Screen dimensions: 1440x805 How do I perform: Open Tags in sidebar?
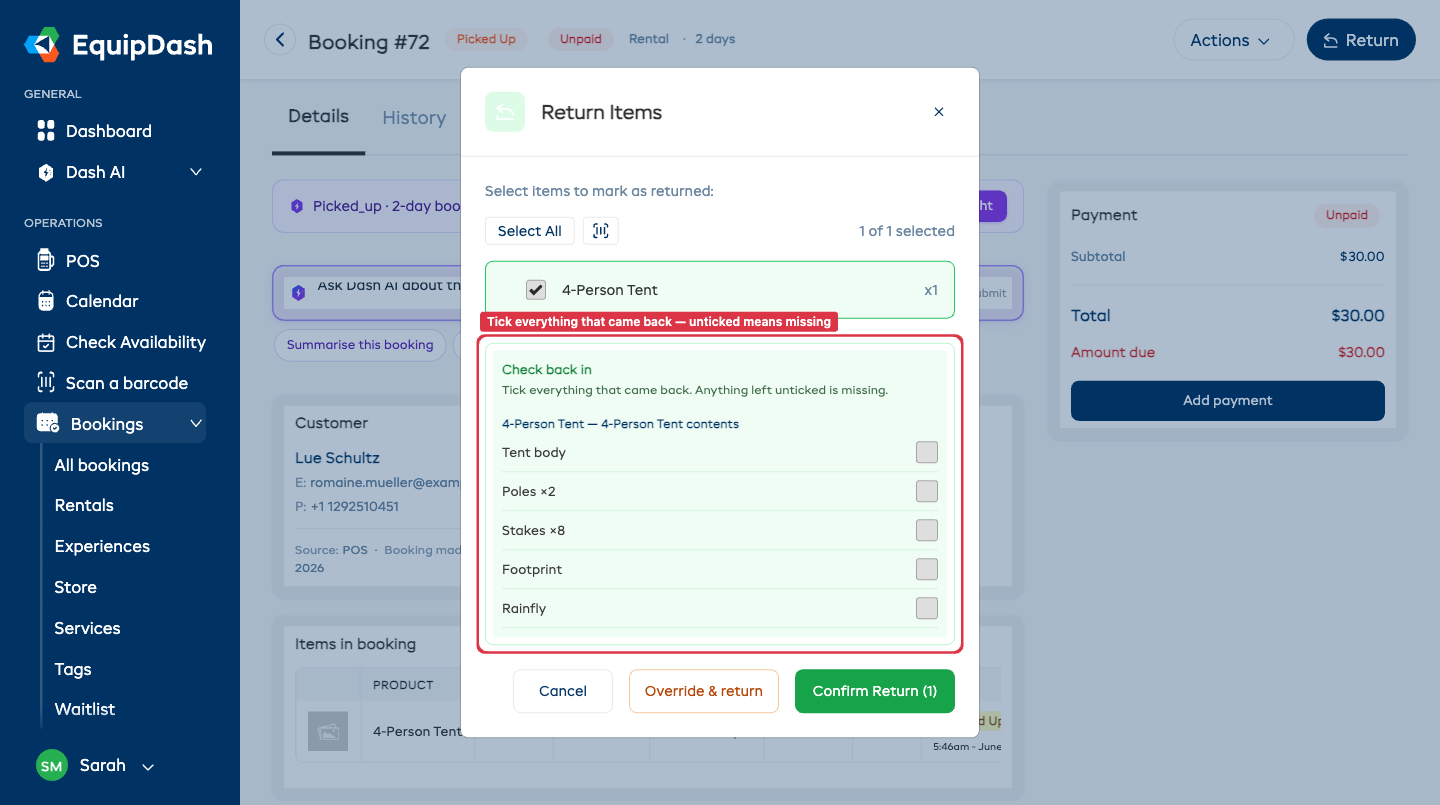tap(73, 669)
